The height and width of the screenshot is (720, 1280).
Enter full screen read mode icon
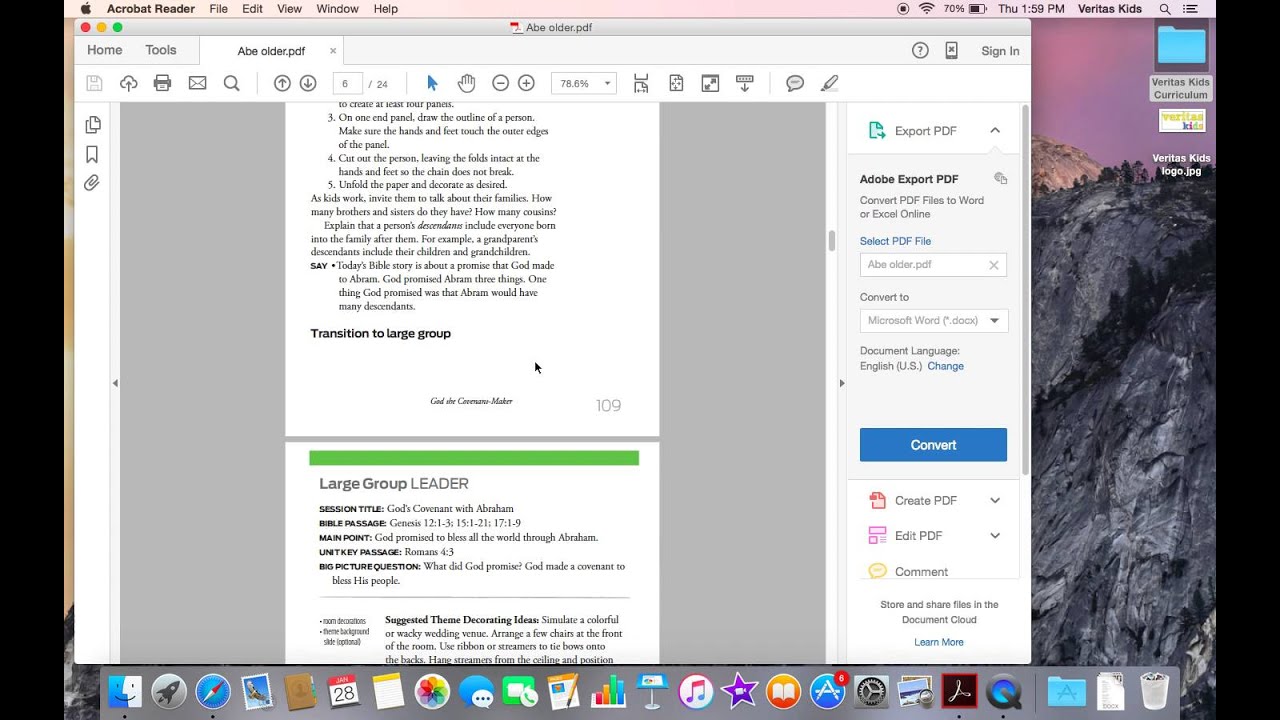[710, 83]
